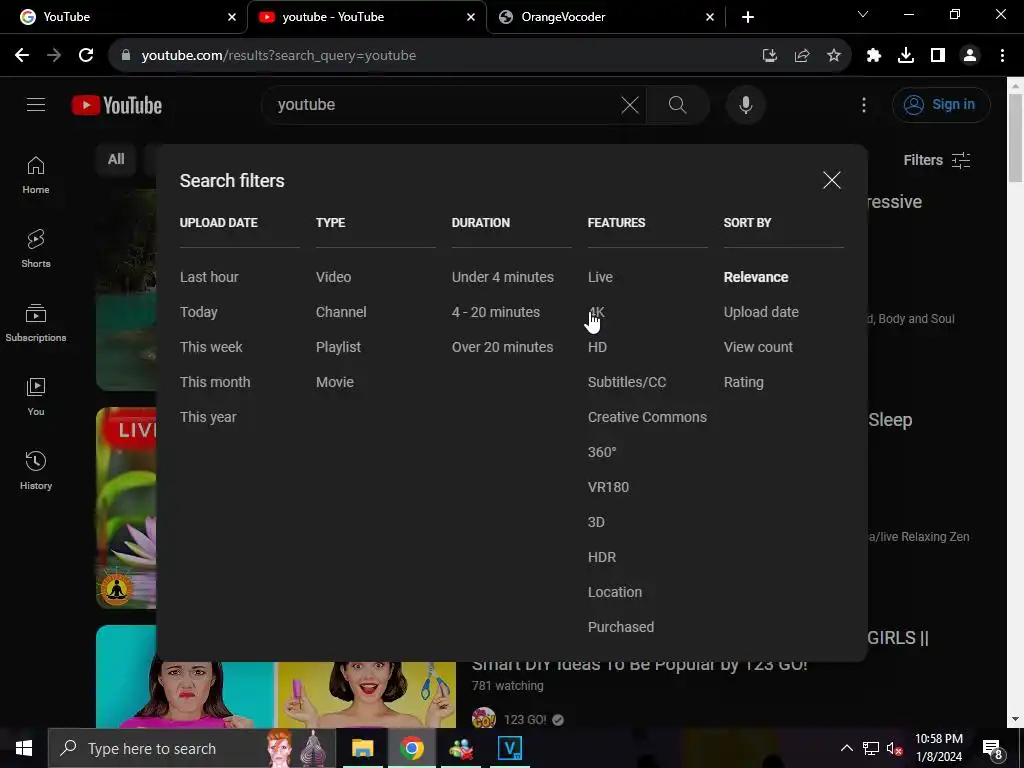The height and width of the screenshot is (768, 1024).
Task: Click the YouTube logo
Action: [x=117, y=105]
